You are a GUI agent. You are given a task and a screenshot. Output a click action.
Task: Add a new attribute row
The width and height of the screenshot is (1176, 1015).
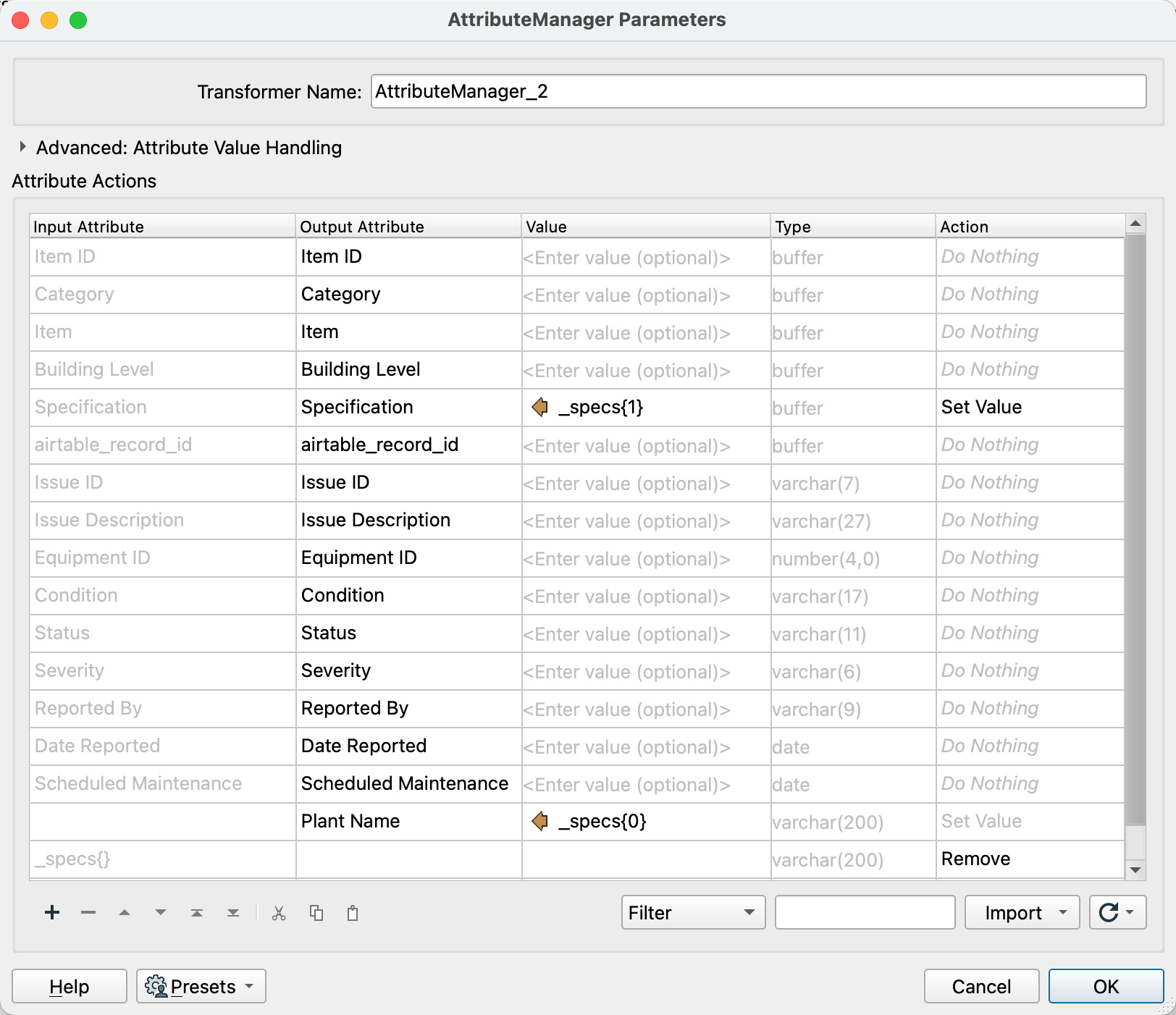click(x=51, y=912)
